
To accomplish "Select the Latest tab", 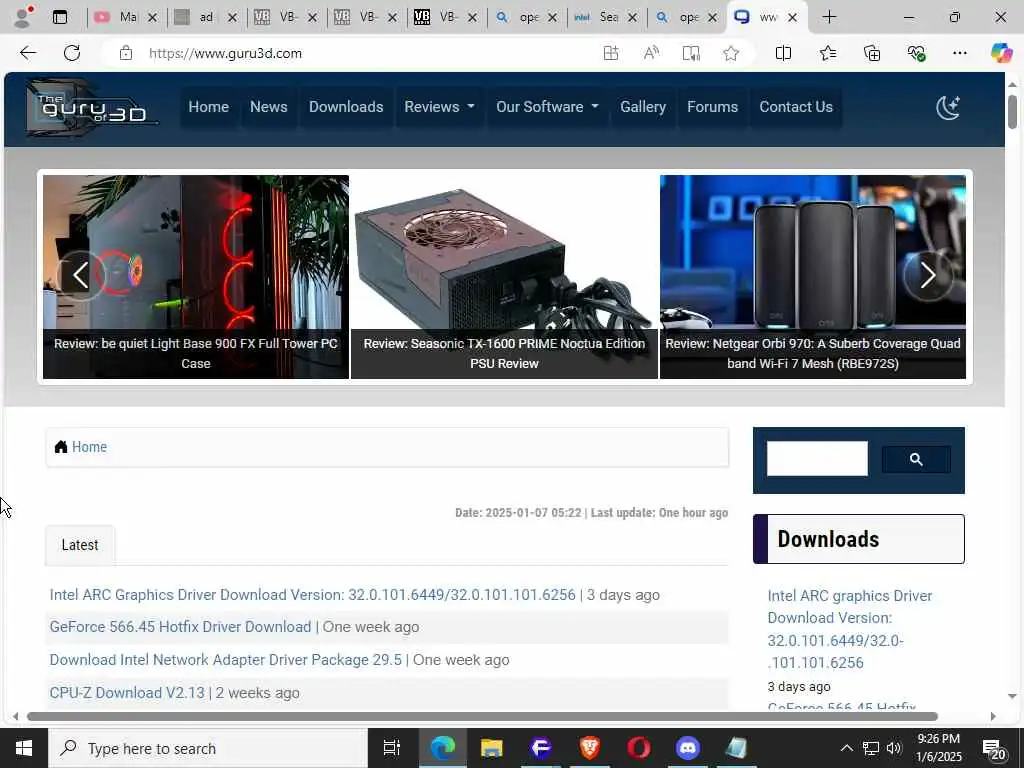I will coord(80,545).
